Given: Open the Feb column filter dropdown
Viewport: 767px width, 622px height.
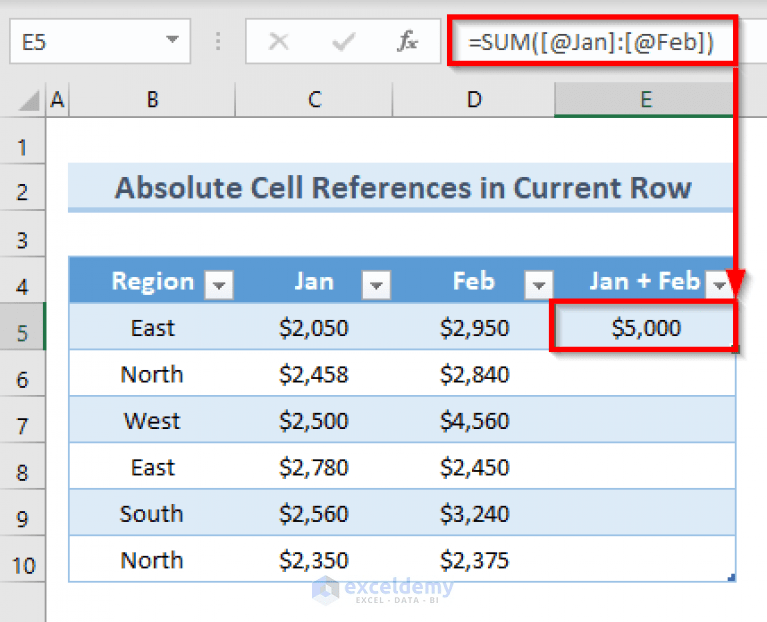Looking at the screenshot, I should (x=539, y=285).
